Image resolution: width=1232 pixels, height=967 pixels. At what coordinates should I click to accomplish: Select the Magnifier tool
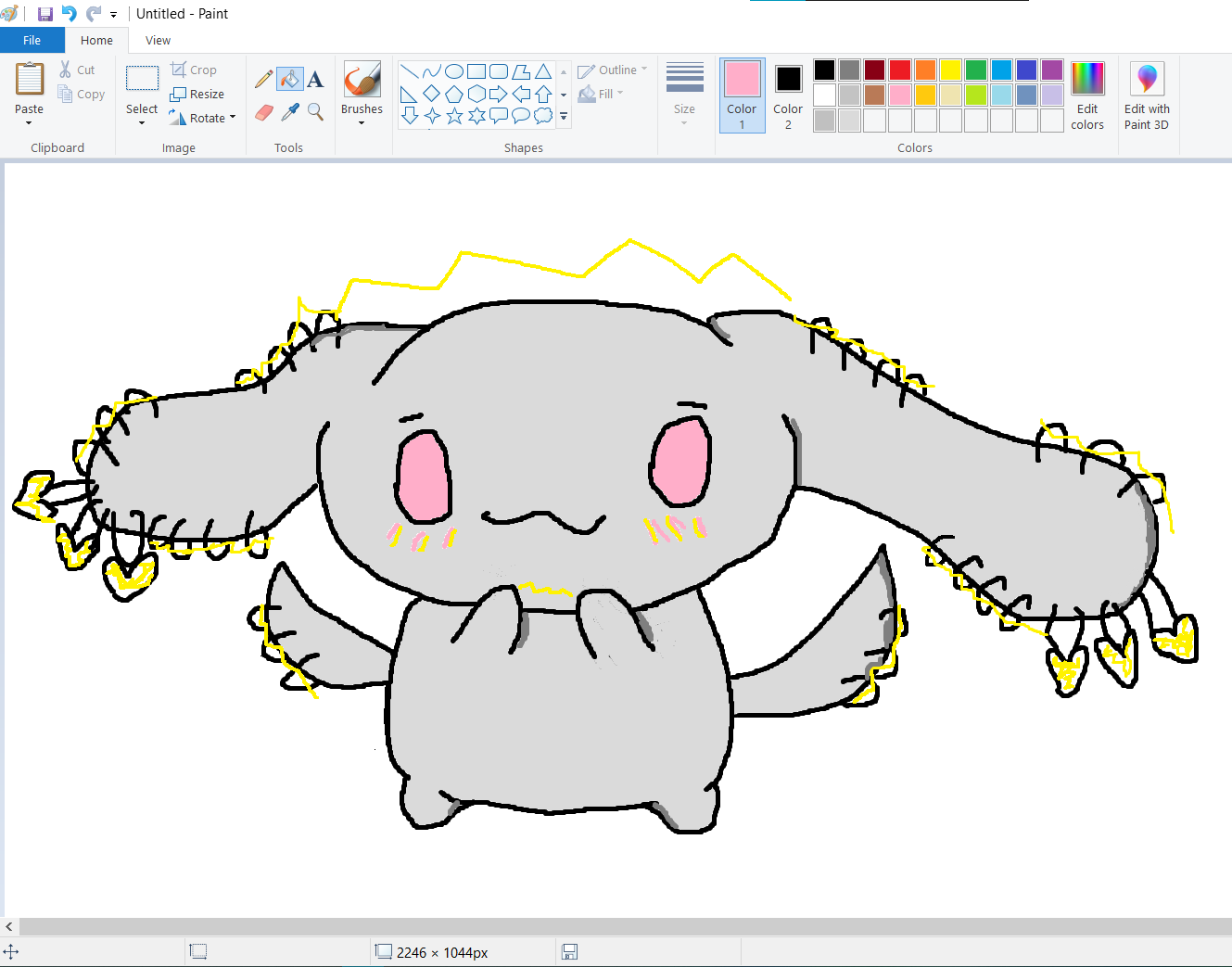tap(315, 112)
